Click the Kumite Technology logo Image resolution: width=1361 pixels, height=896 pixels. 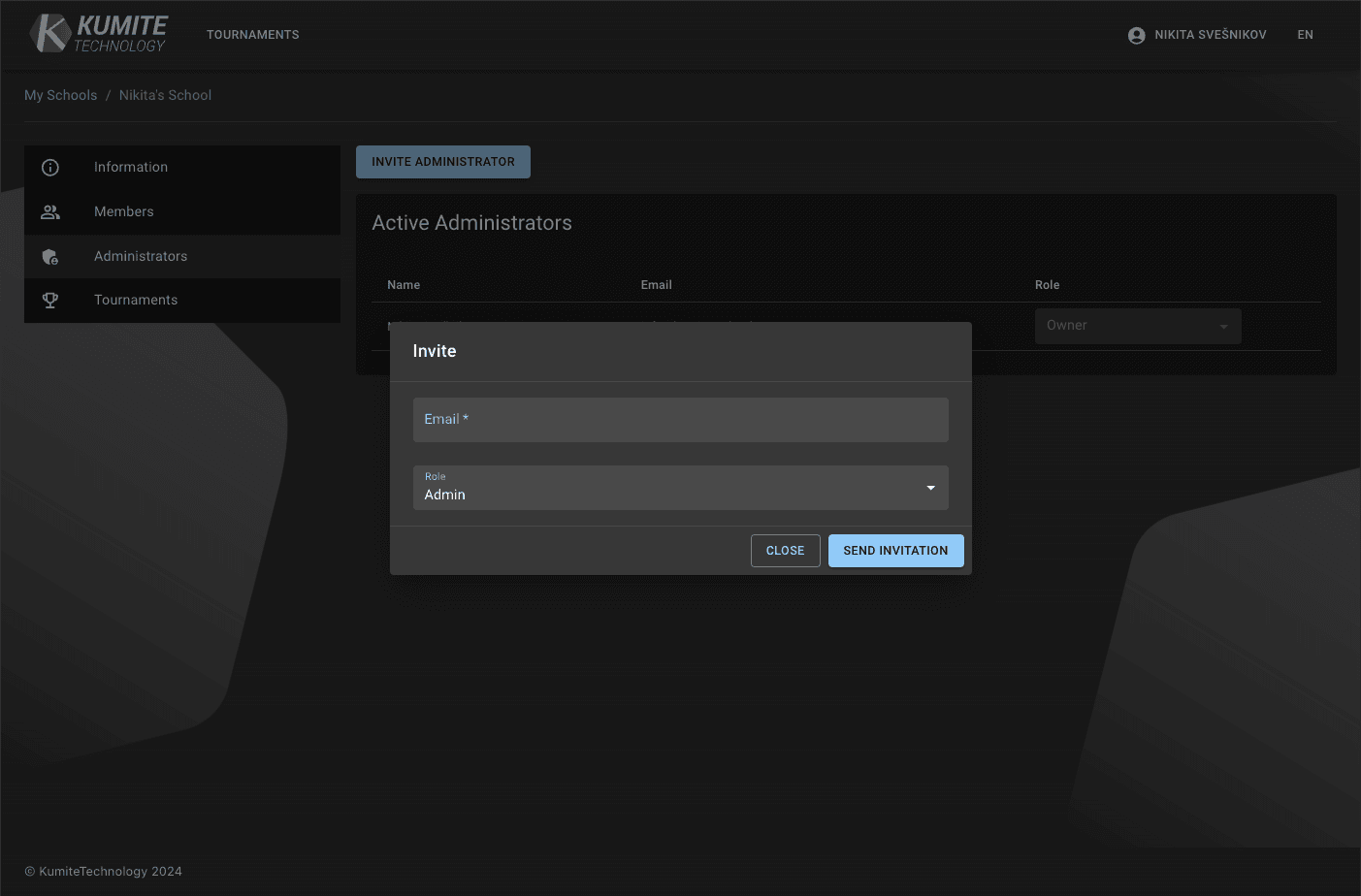(97, 32)
